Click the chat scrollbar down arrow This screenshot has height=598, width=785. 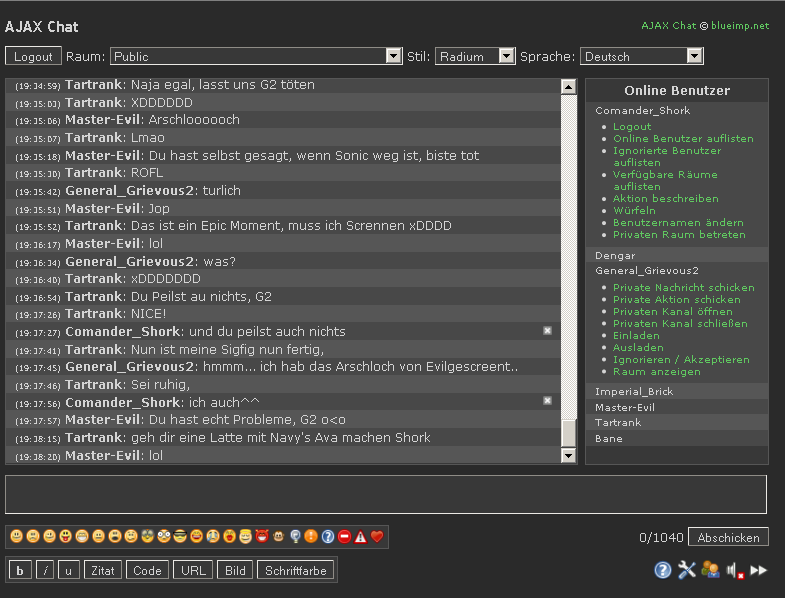pos(568,455)
